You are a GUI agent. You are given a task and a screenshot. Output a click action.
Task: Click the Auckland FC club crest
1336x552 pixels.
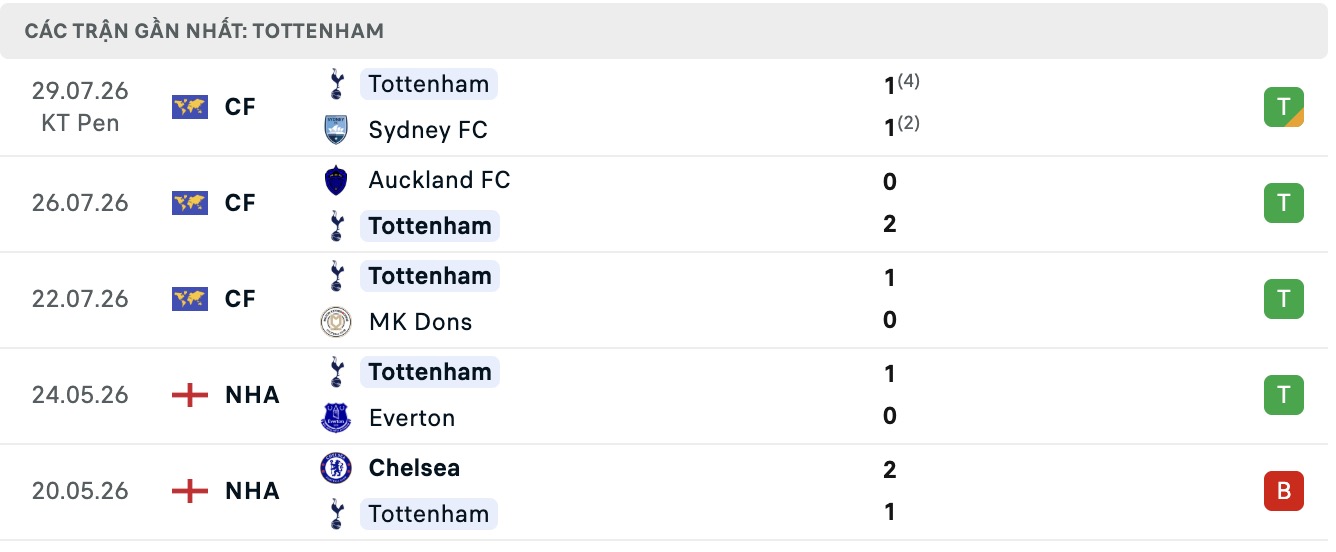pos(336,180)
